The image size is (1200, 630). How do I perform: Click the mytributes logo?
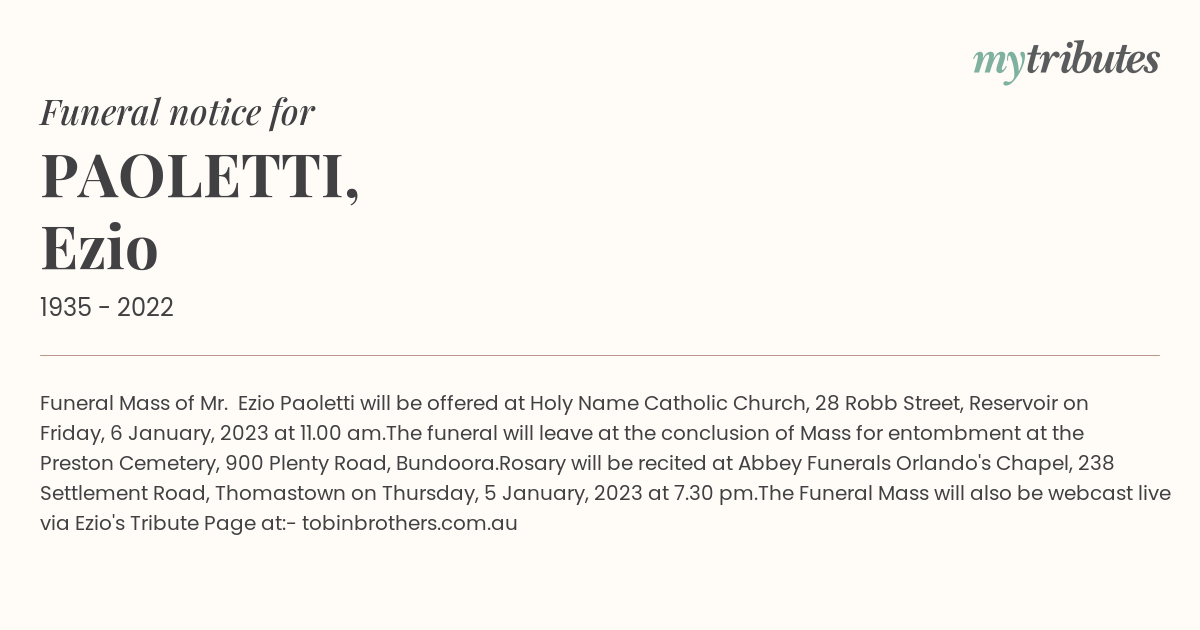tap(1066, 61)
